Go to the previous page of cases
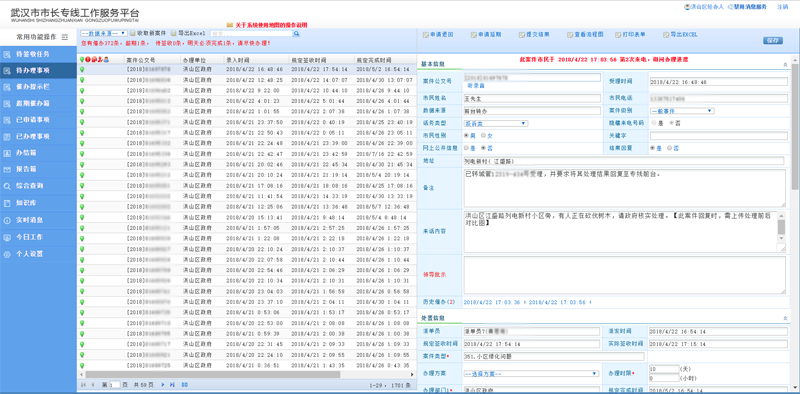Image resolution: width=800 pixels, height=394 pixels. point(93,384)
